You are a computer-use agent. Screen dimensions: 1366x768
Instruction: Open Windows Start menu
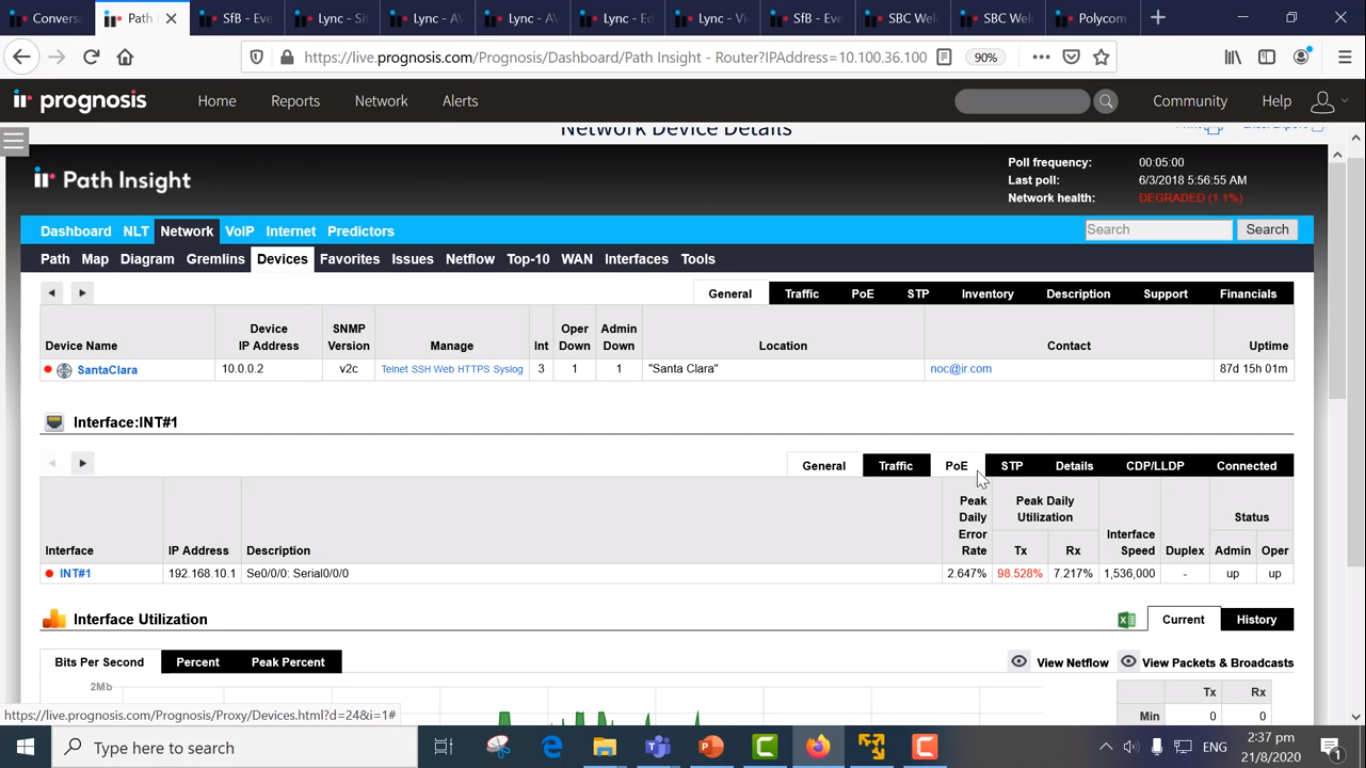tap(25, 747)
